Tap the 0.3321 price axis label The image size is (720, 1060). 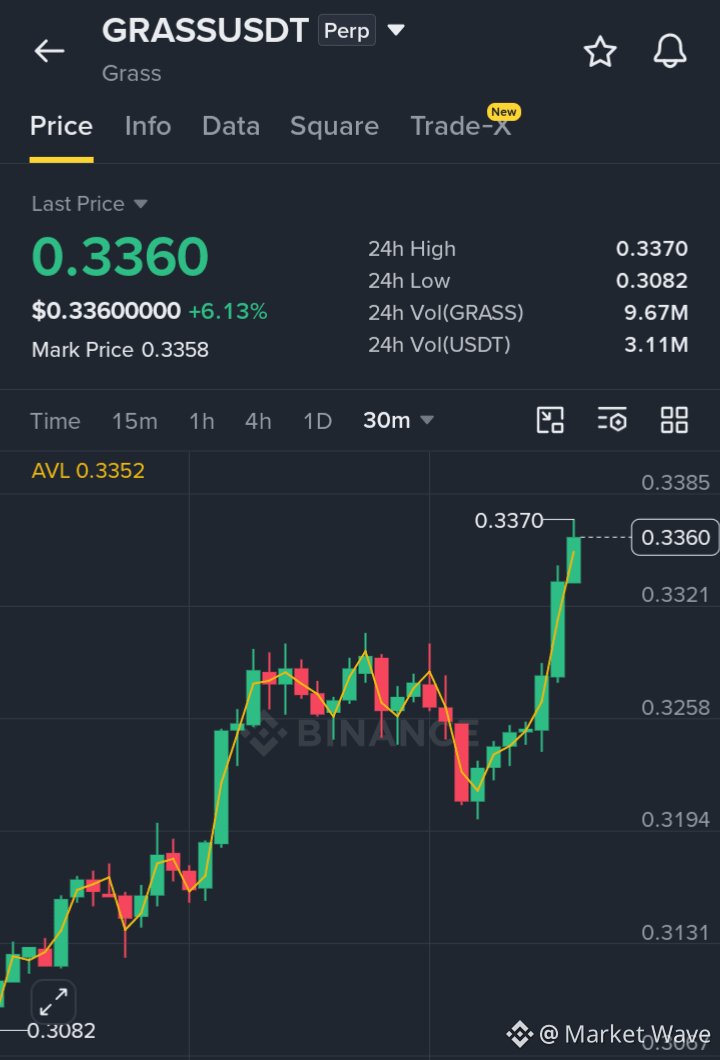point(675,595)
